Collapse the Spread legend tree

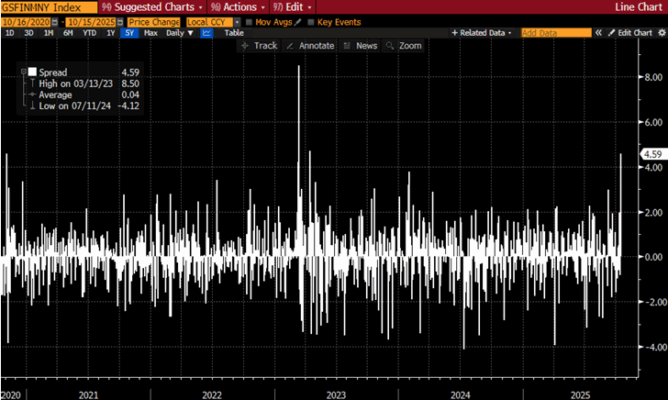pos(23,71)
